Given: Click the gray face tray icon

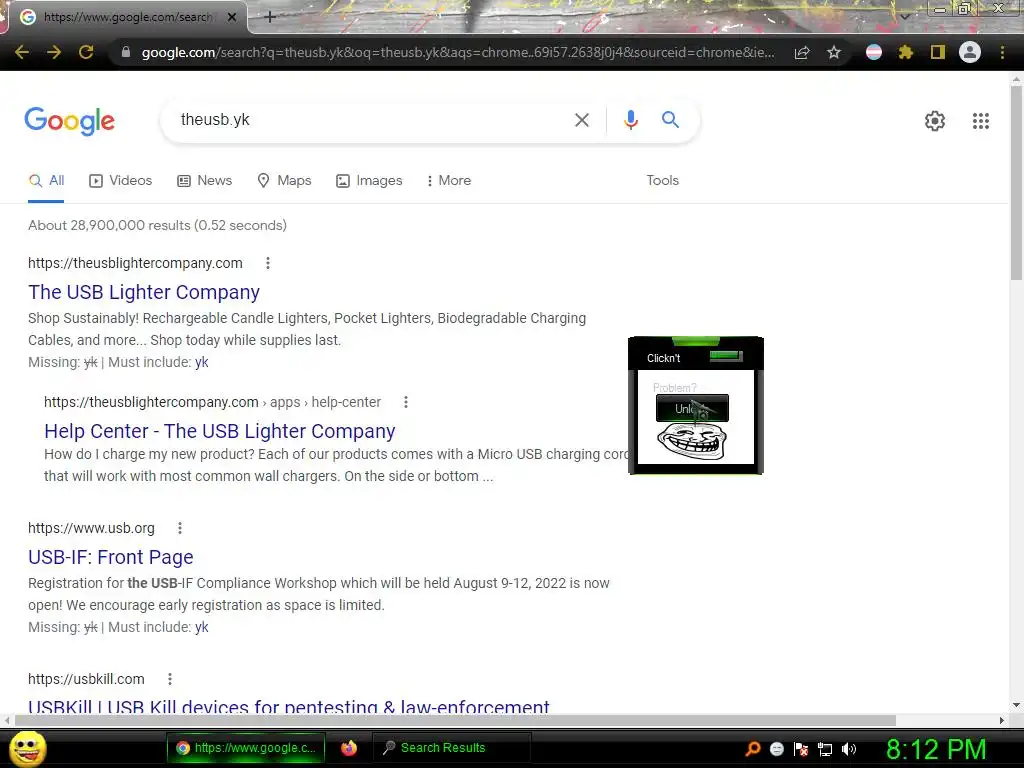Looking at the screenshot, I should (777, 749).
